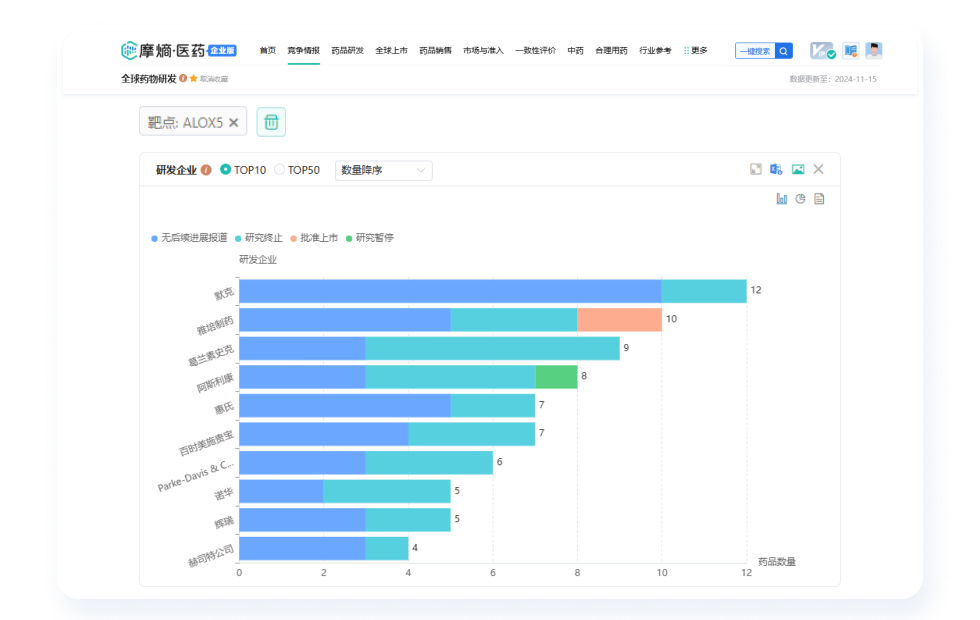Click 阿斯利康 green 研究暂停 bar segment
This screenshot has width=980, height=620.
556,376
